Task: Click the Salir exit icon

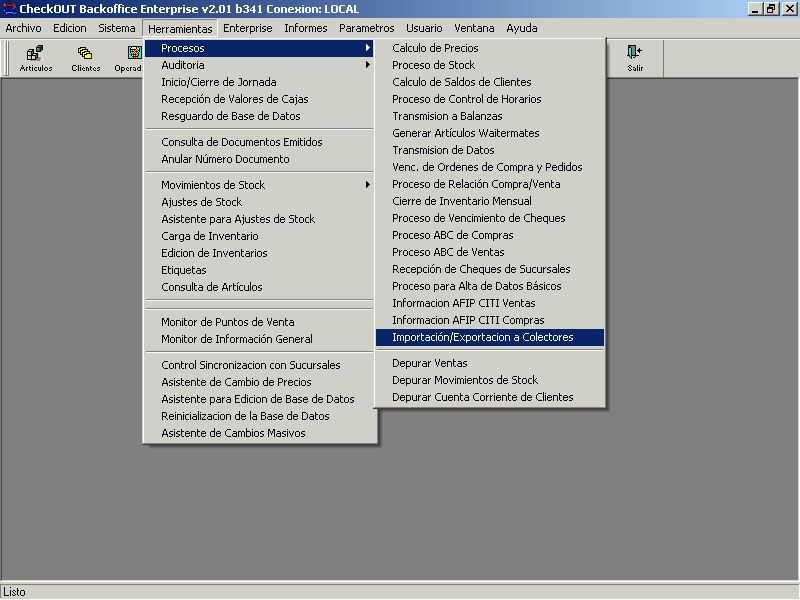Action: 635,58
